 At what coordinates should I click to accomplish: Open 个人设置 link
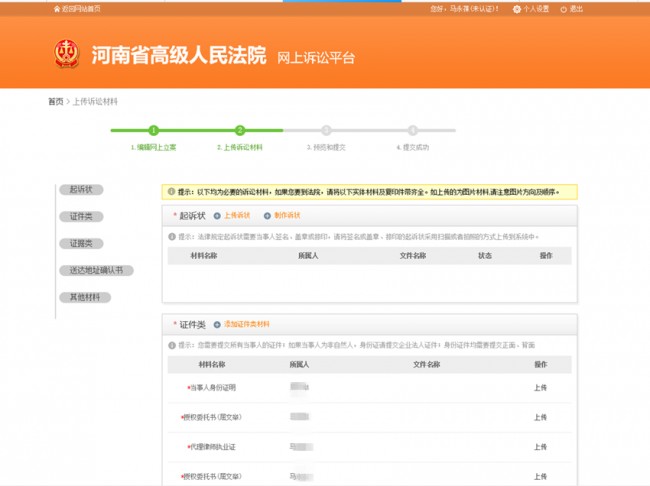coord(536,9)
